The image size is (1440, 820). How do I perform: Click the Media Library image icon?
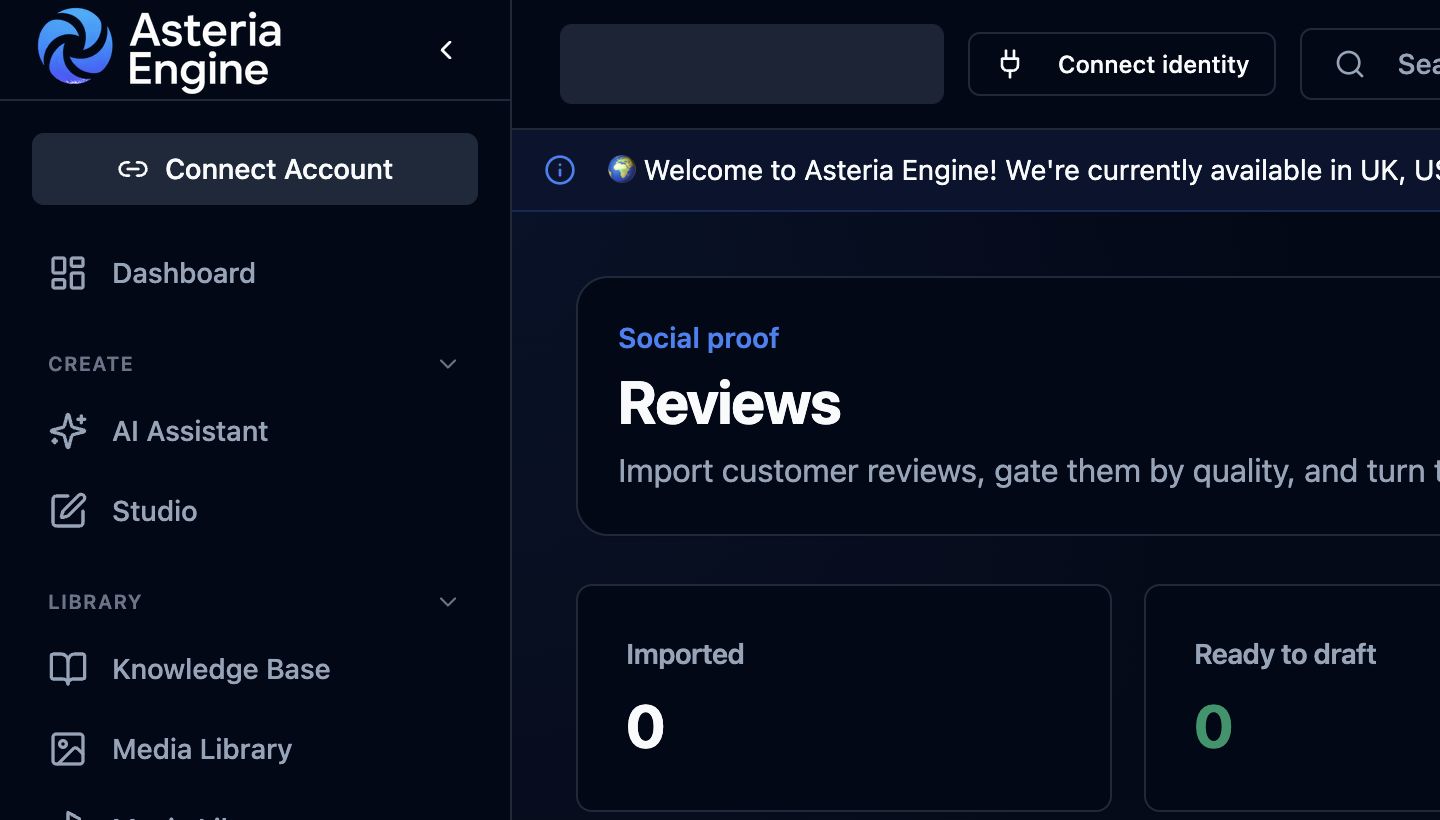point(68,749)
